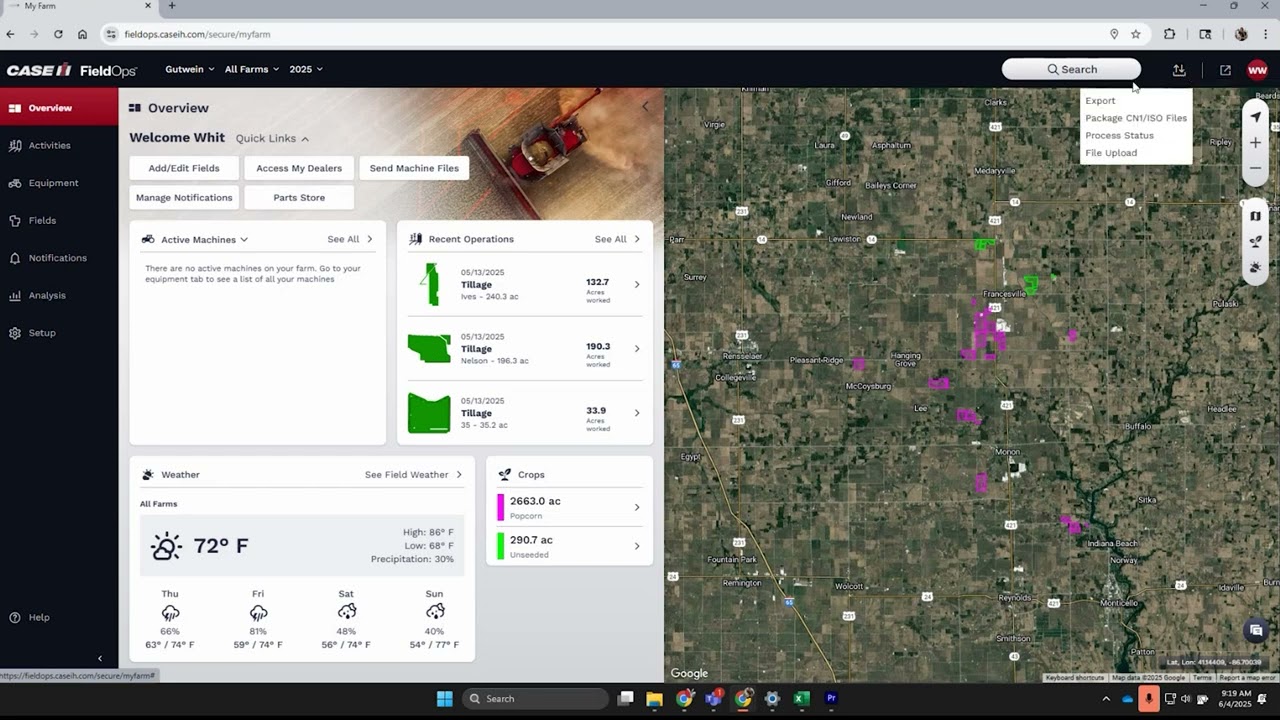This screenshot has width=1280, height=720.
Task: Click the Recent Operations tractor icon
Action: point(415,239)
